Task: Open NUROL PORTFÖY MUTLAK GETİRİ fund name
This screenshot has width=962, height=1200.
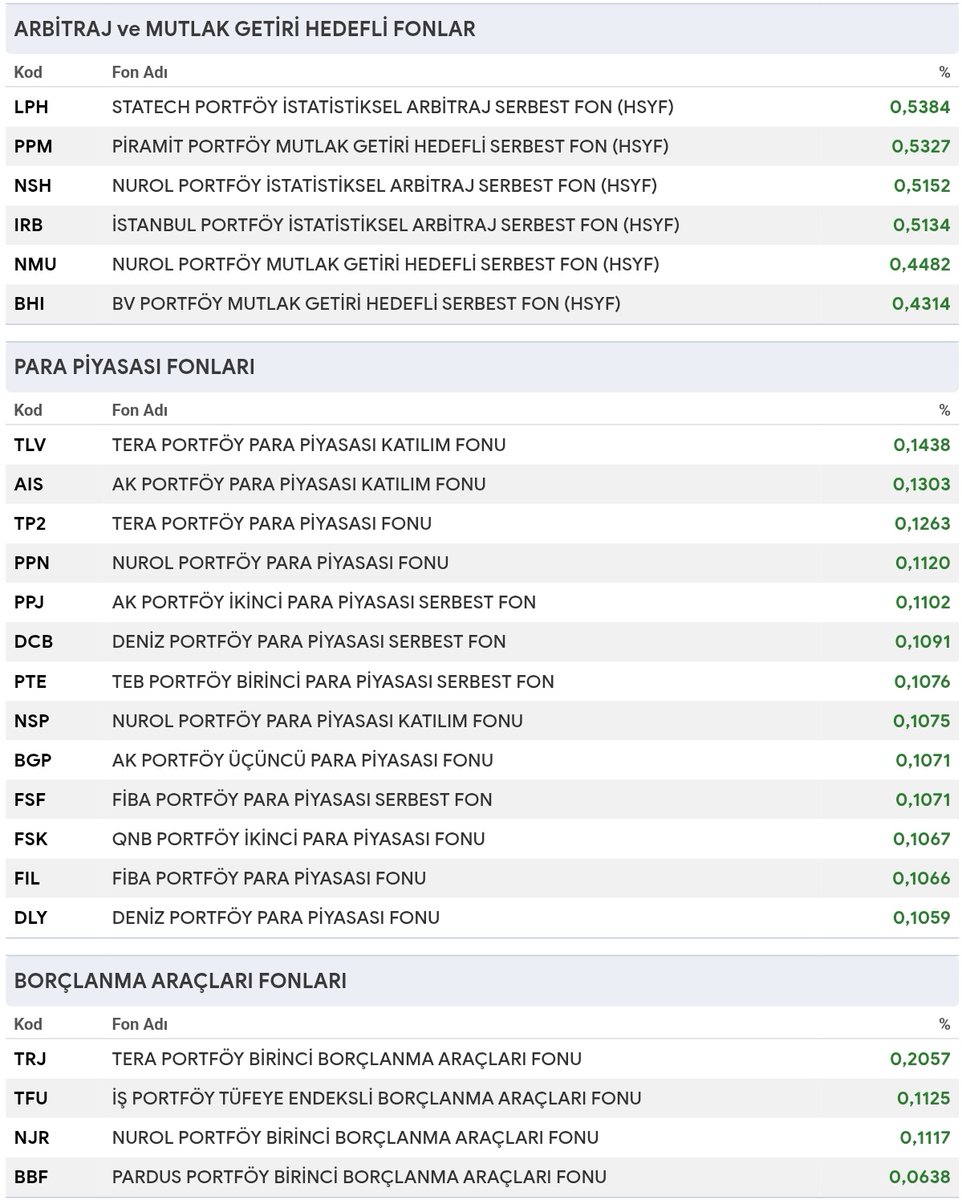Action: [386, 264]
